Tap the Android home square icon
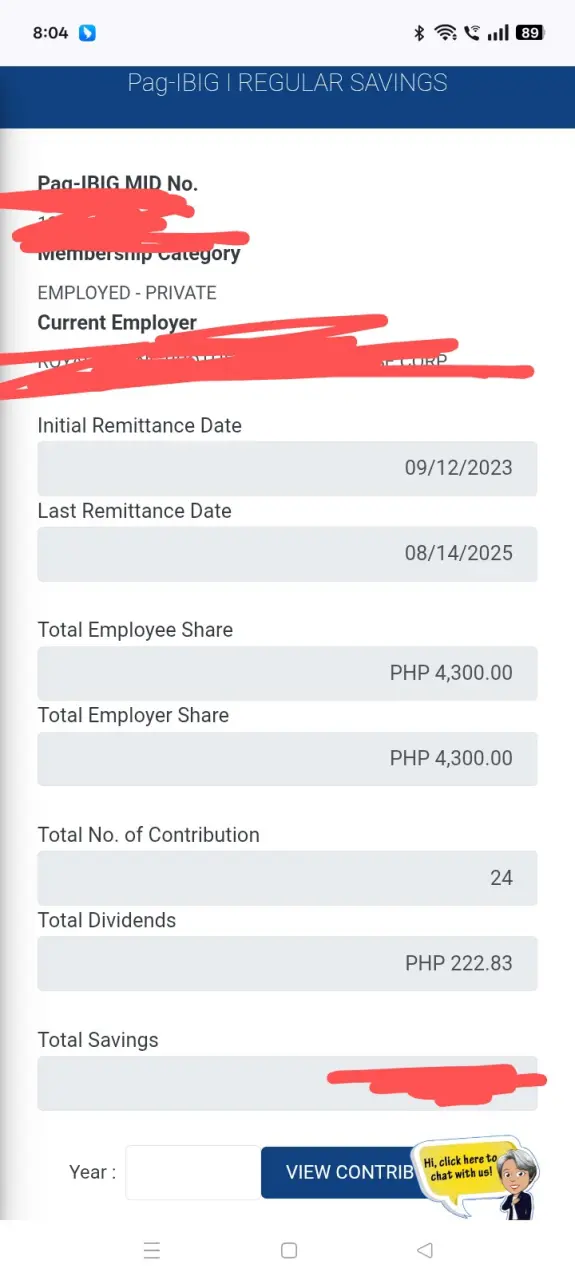 [288, 1250]
